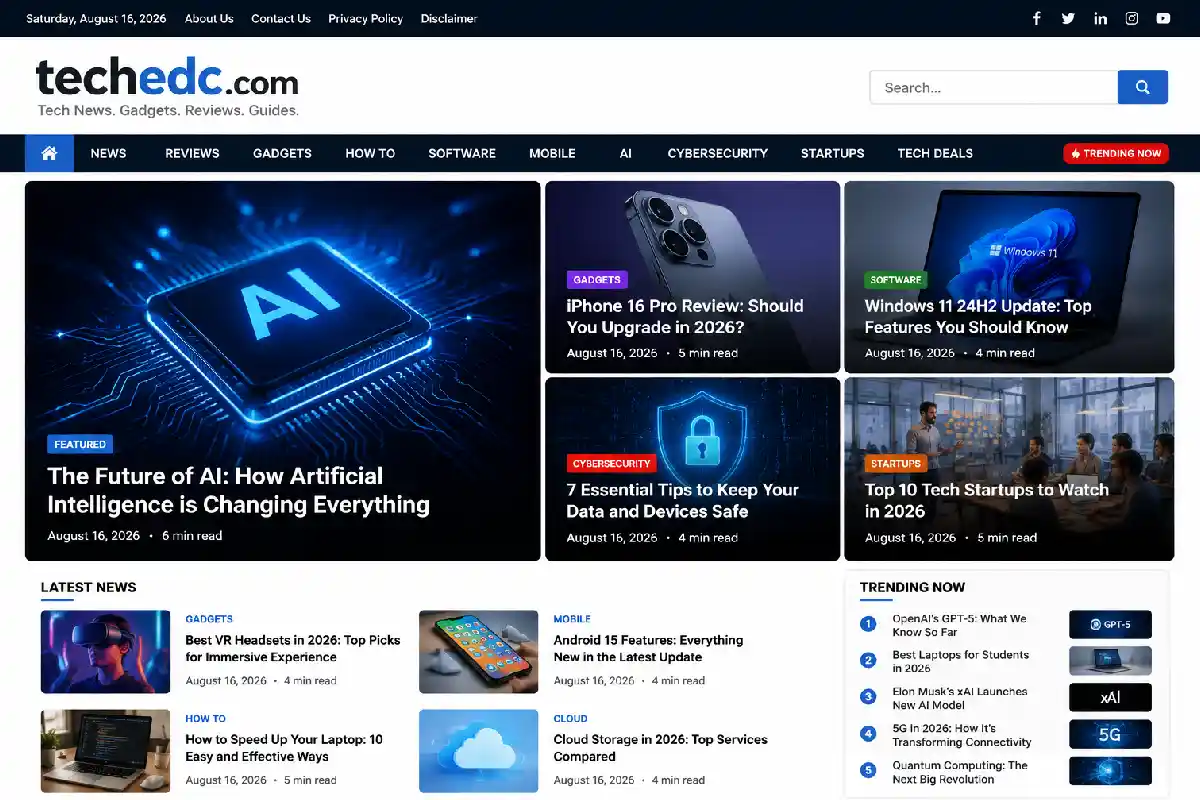Click the Android phone article thumbnail

[x=478, y=652]
